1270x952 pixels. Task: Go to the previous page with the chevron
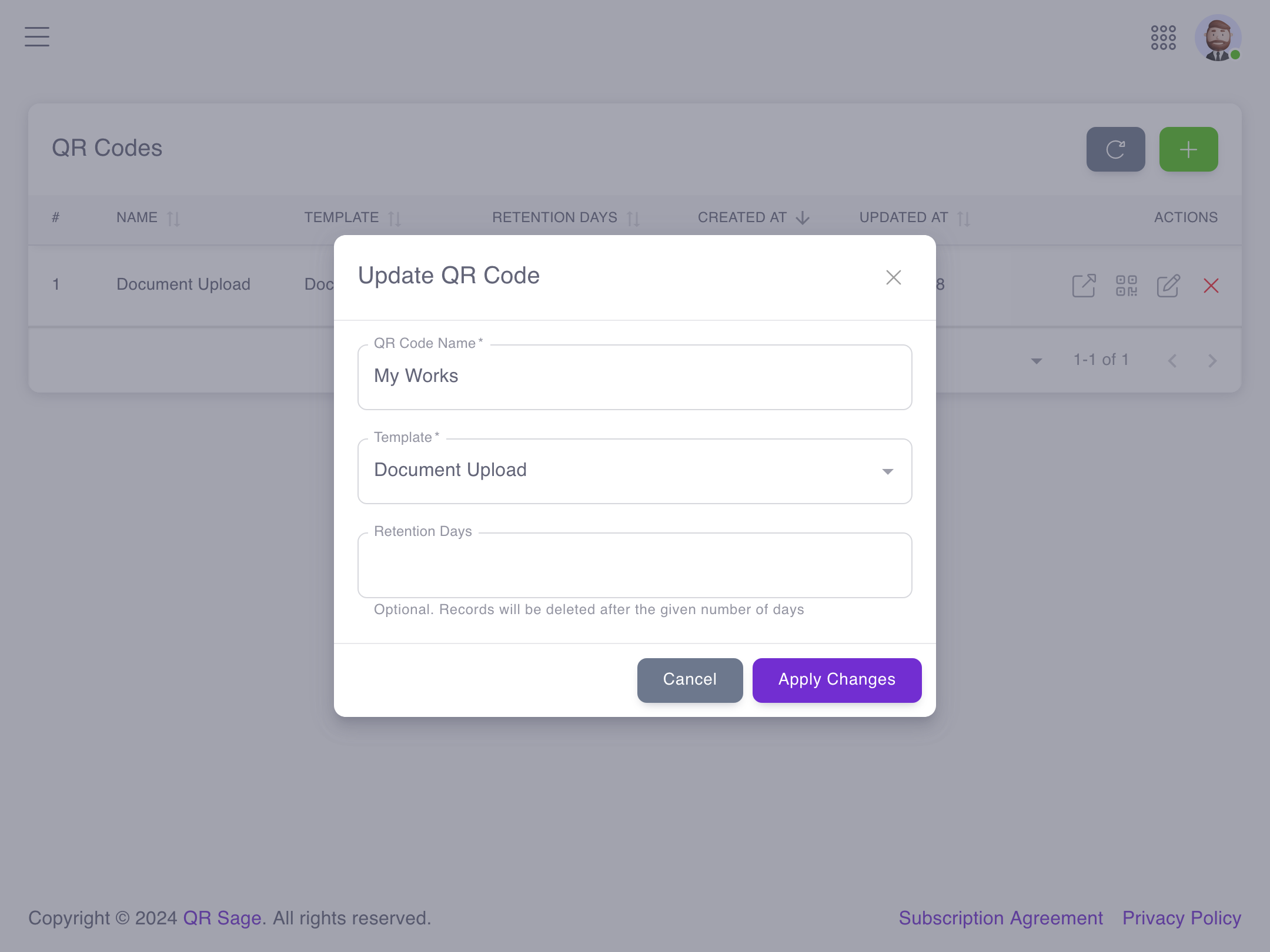coord(1172,360)
